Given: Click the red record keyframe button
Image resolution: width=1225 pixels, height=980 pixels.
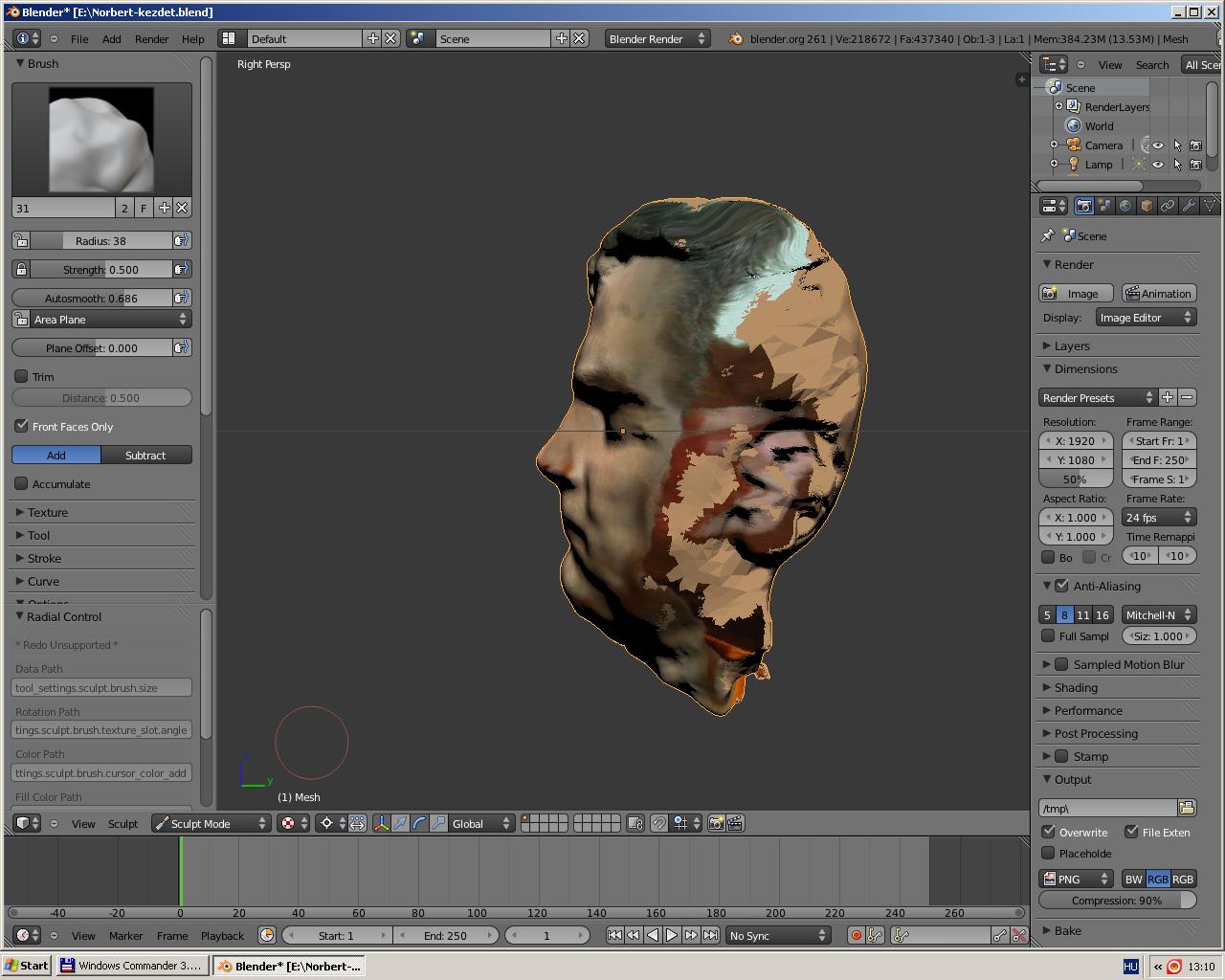Looking at the screenshot, I should point(857,935).
